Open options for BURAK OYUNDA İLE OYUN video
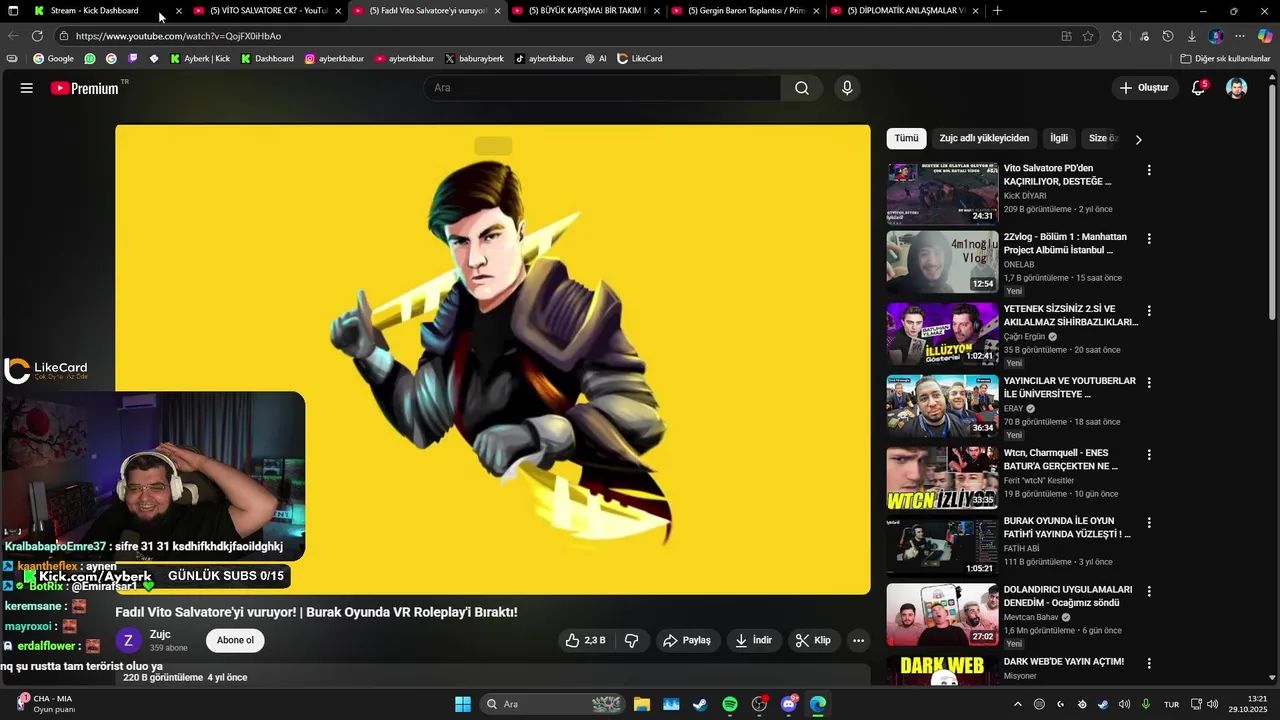Image resolution: width=1280 pixels, height=720 pixels. (1149, 523)
